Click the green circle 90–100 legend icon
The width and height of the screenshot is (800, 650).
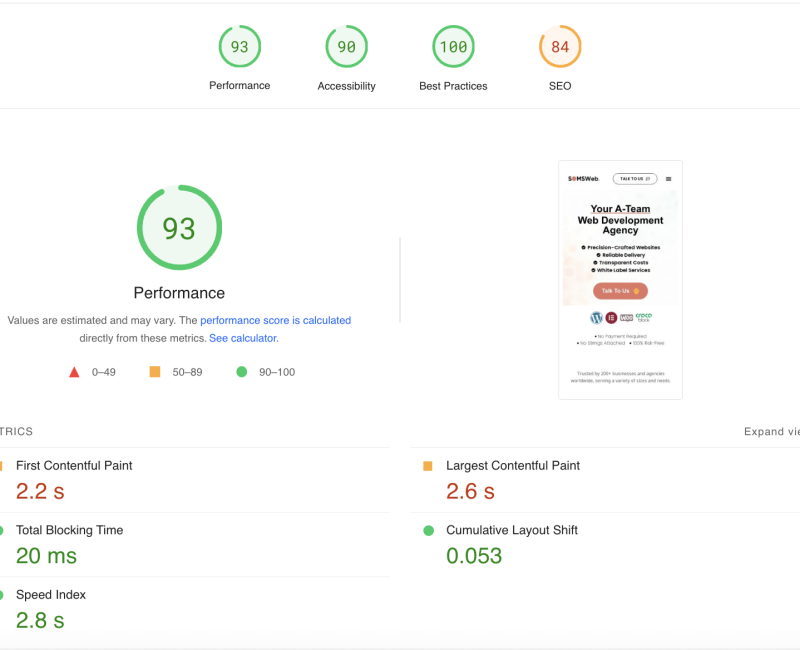[241, 372]
